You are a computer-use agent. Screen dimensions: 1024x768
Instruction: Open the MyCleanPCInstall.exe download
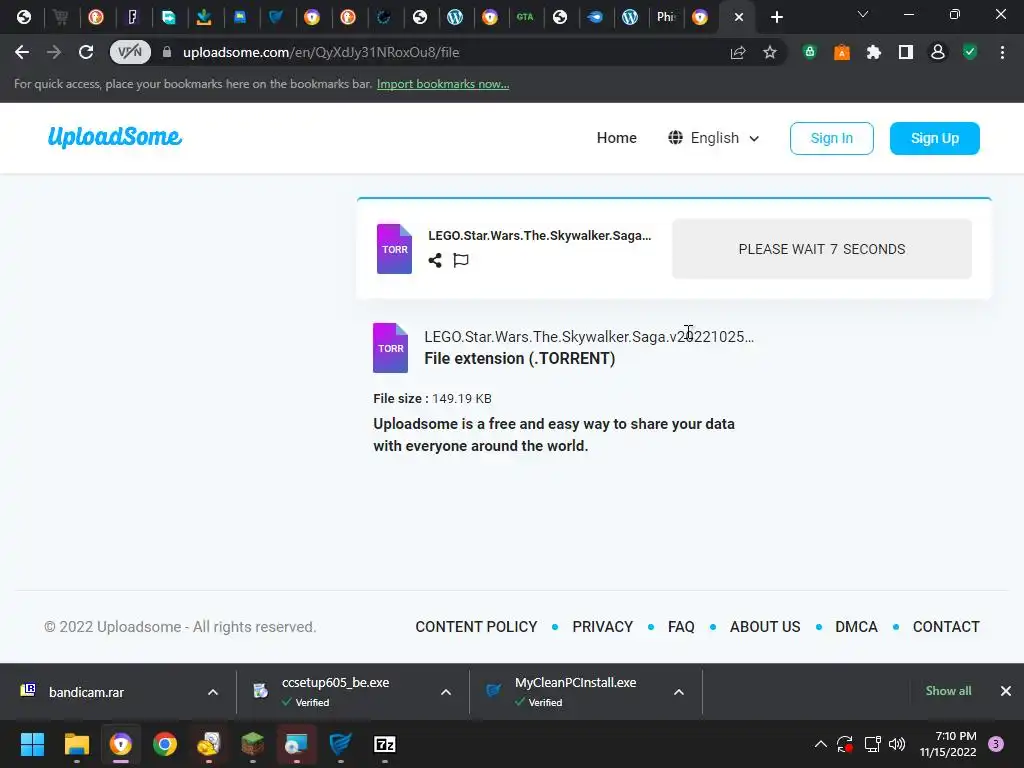pos(575,692)
